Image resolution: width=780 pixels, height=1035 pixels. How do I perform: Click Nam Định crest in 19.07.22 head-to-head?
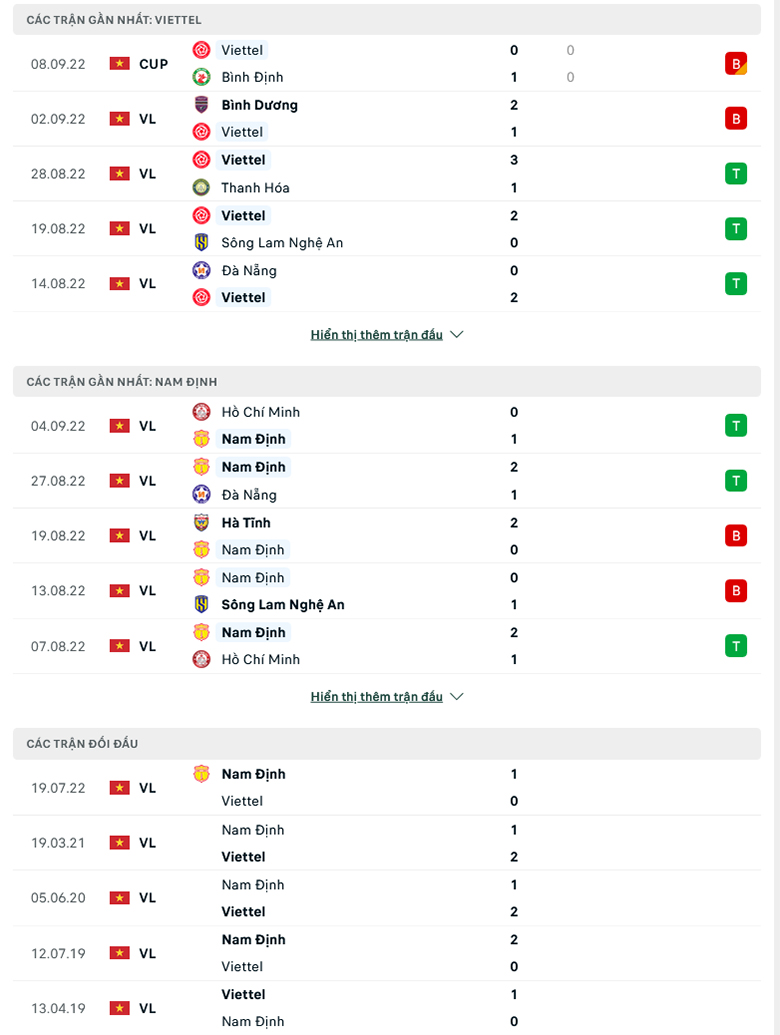pyautogui.click(x=201, y=774)
